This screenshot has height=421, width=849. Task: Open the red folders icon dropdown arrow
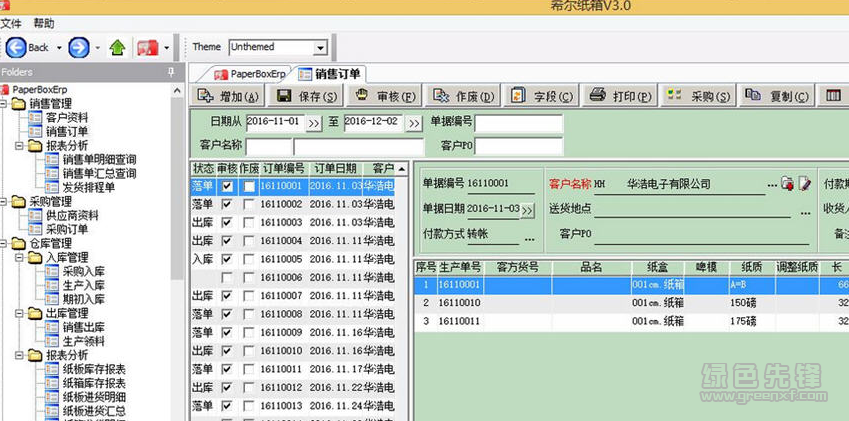click(166, 48)
